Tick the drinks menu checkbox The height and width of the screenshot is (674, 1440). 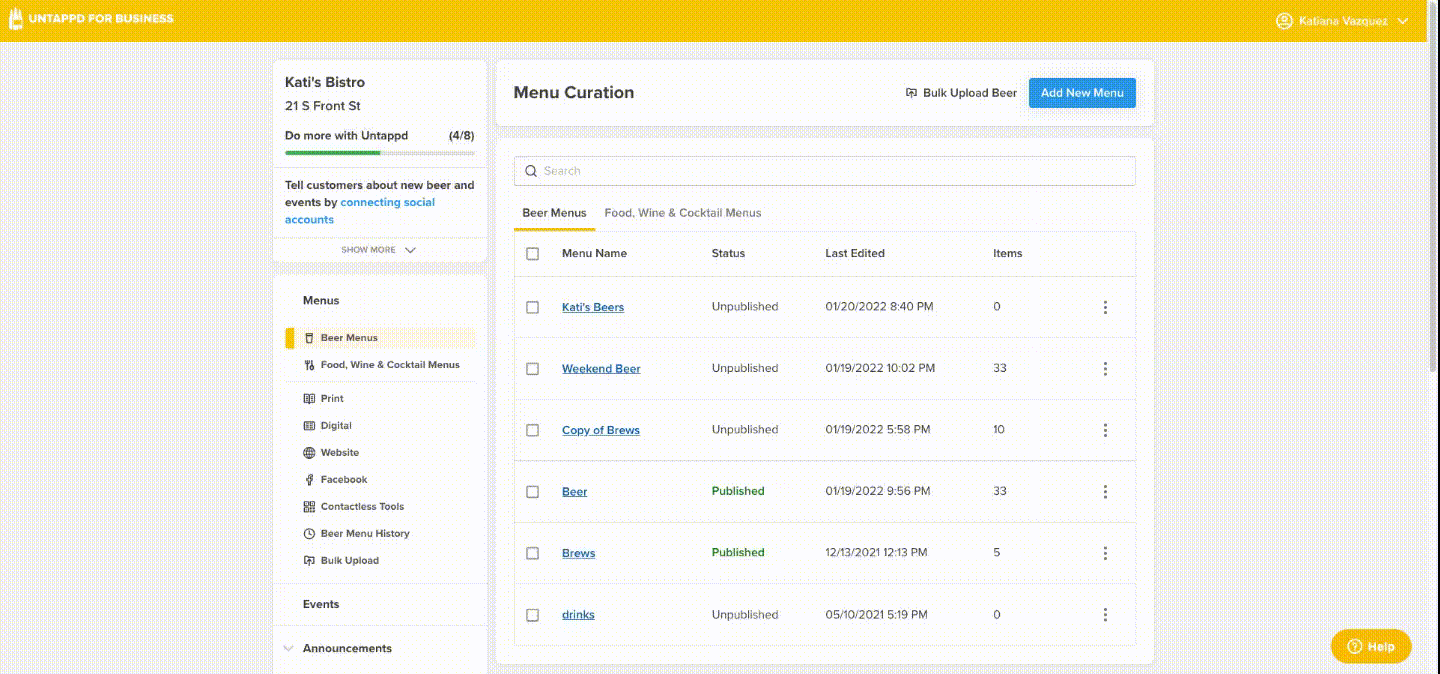point(532,615)
